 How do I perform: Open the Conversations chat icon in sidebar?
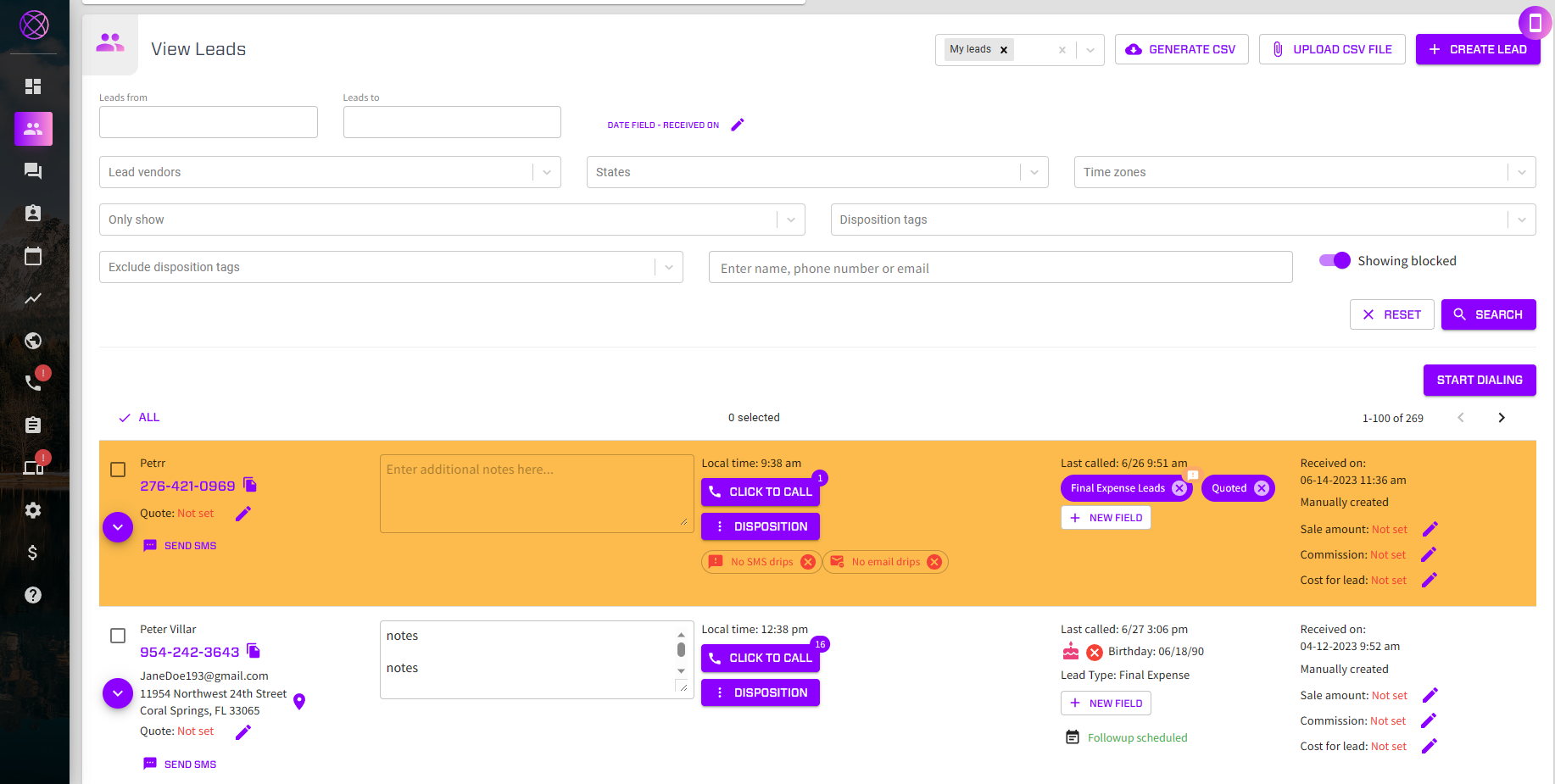click(x=33, y=170)
